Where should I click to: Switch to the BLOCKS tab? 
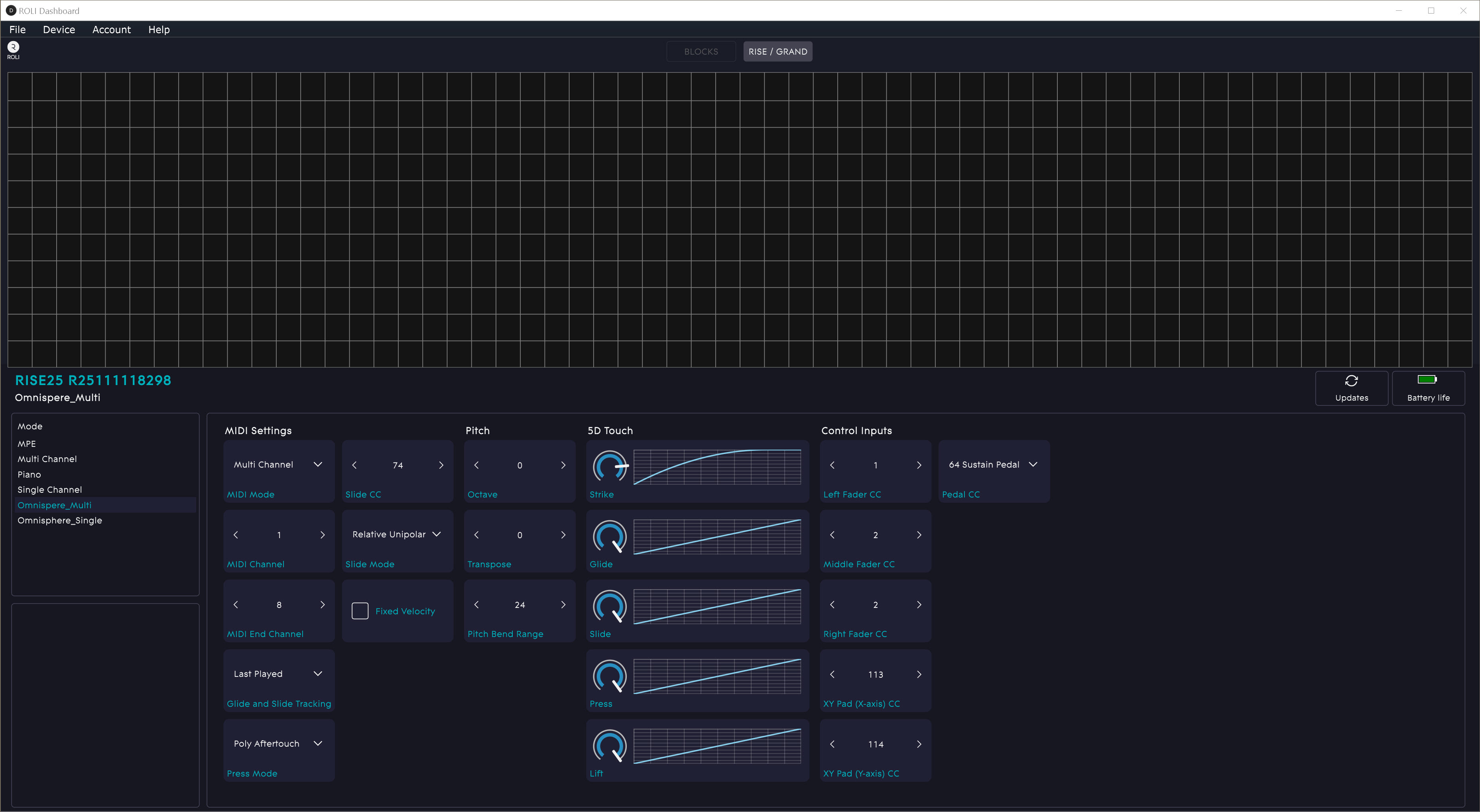[x=701, y=52]
